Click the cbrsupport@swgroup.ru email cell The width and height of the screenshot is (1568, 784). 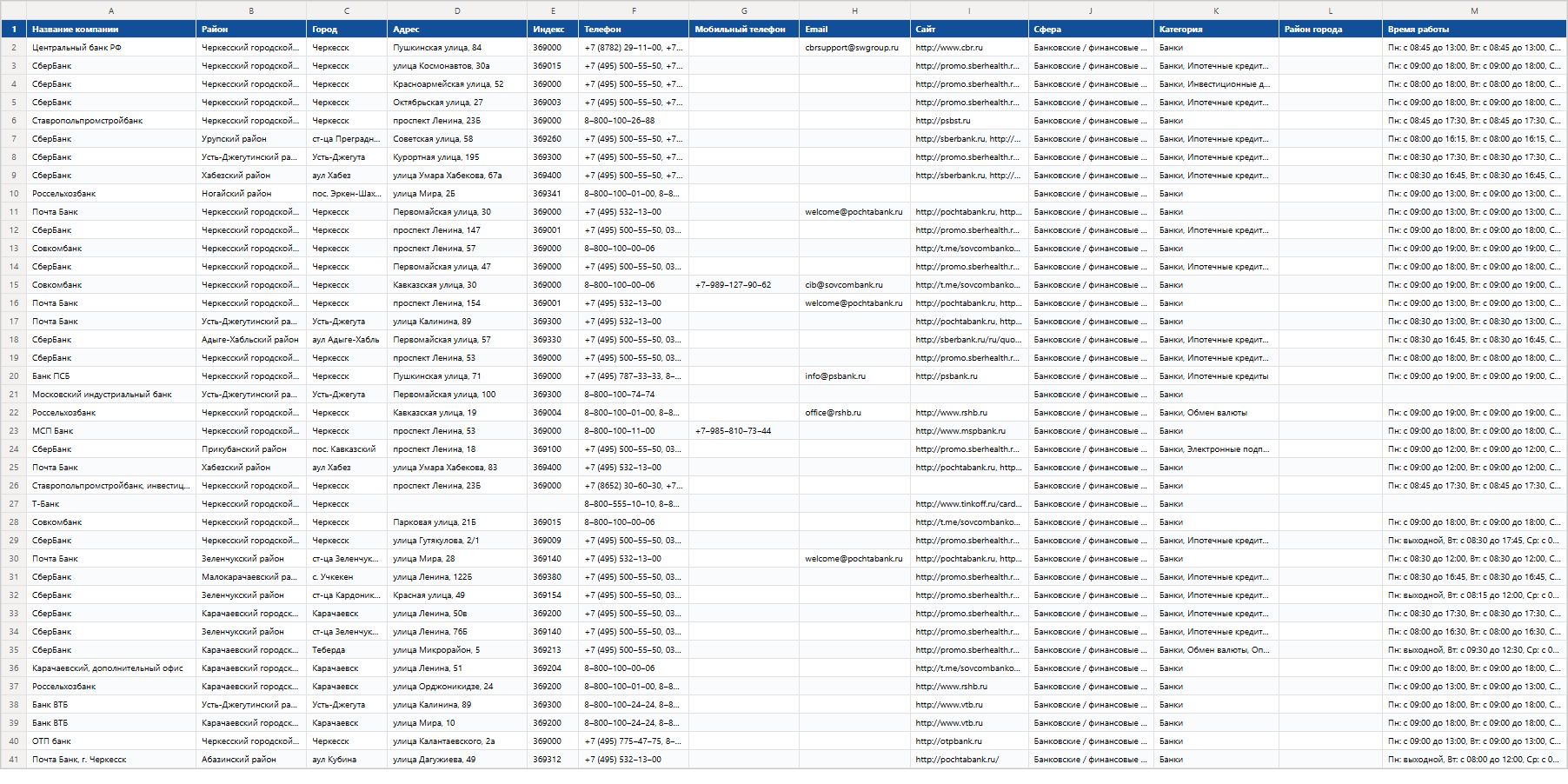(854, 48)
